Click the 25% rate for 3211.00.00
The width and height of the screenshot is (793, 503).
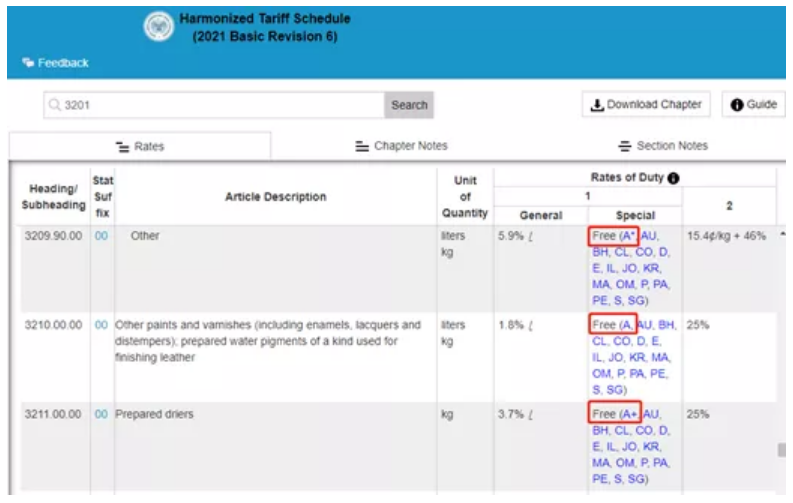click(698, 414)
